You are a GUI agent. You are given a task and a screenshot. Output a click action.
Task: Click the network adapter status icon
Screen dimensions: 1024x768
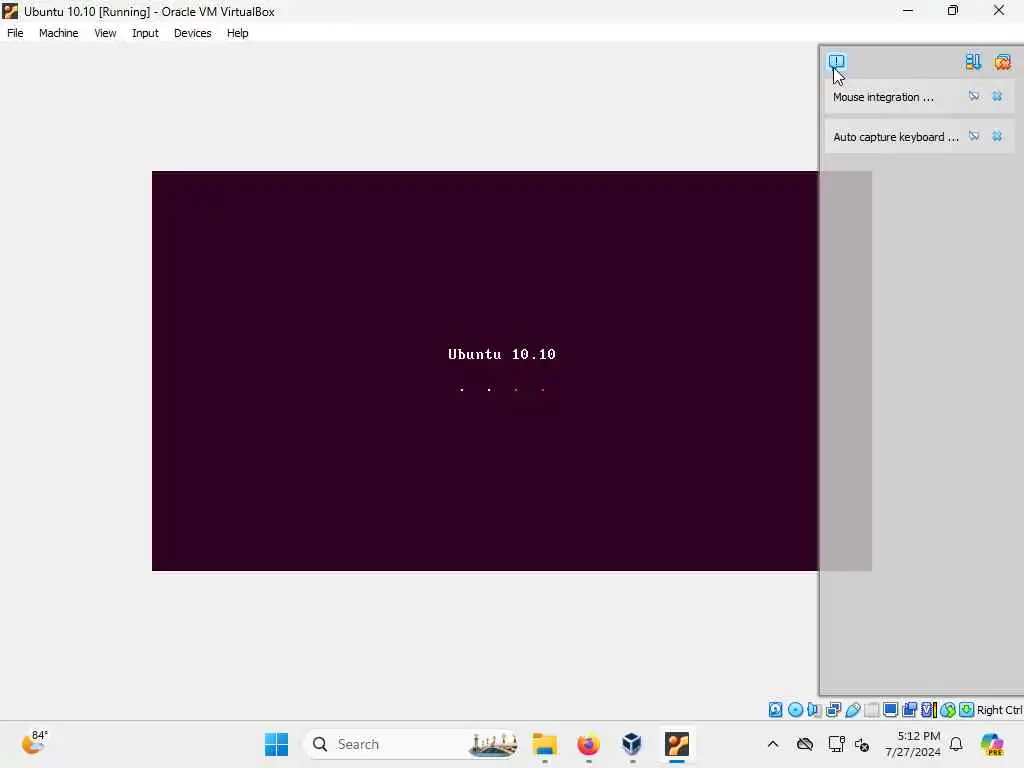coord(833,710)
